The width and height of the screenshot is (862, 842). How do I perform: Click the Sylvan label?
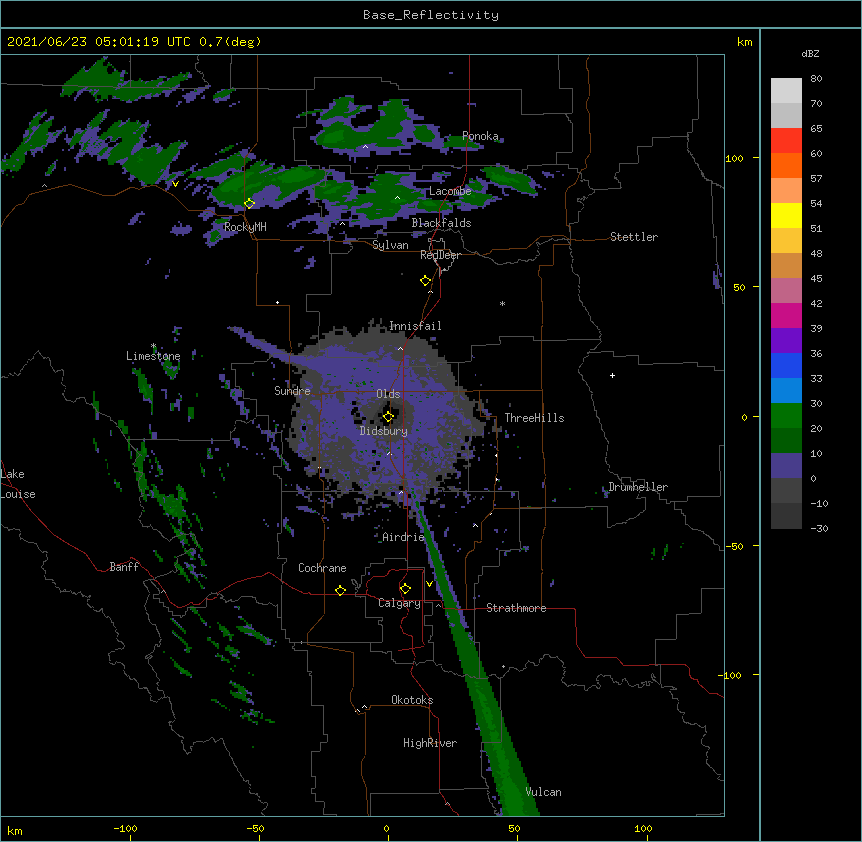[390, 245]
